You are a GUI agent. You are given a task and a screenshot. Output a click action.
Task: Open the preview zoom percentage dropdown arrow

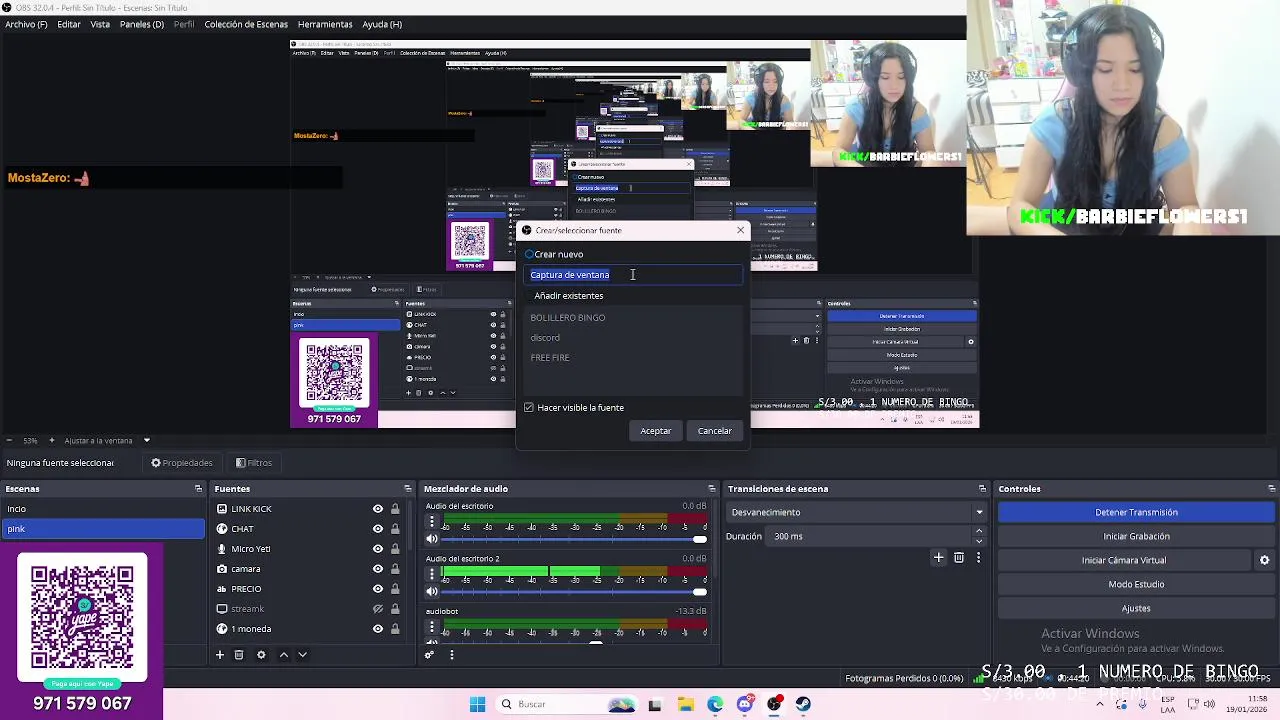pyautogui.click(x=146, y=440)
